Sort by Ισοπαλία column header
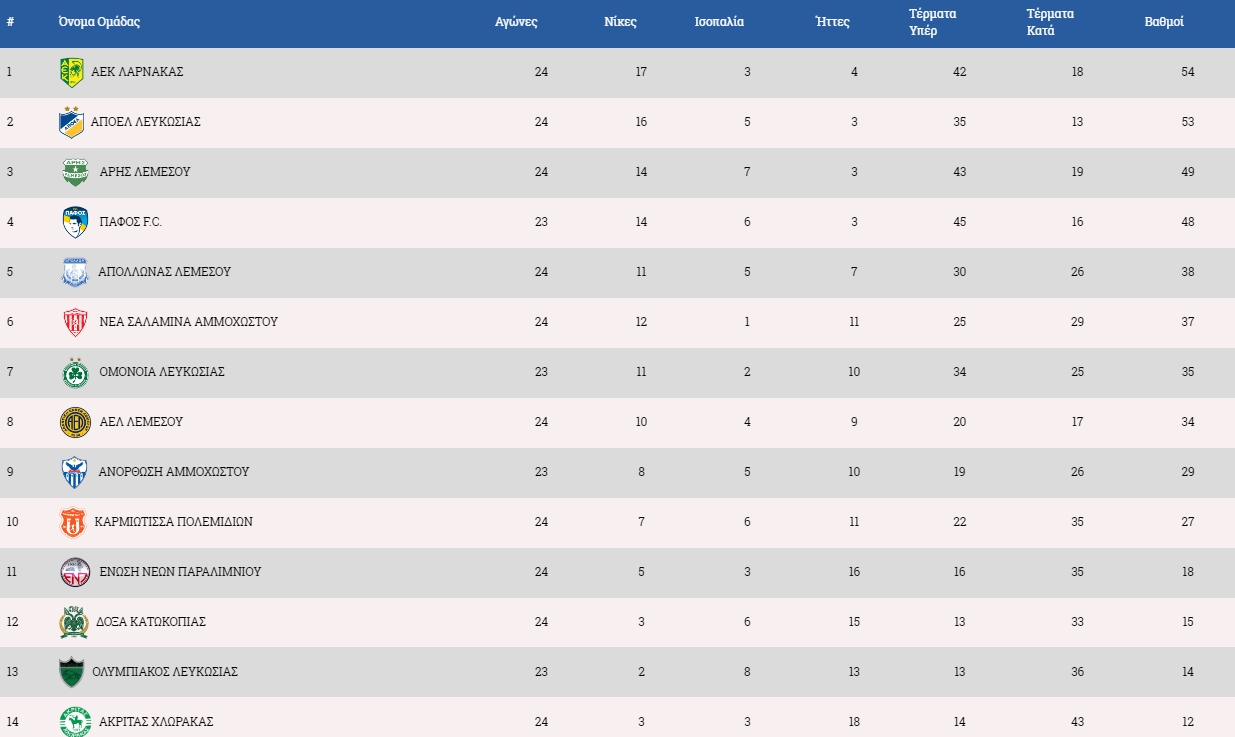Viewport: 1235px width, 737px height. tap(719, 21)
